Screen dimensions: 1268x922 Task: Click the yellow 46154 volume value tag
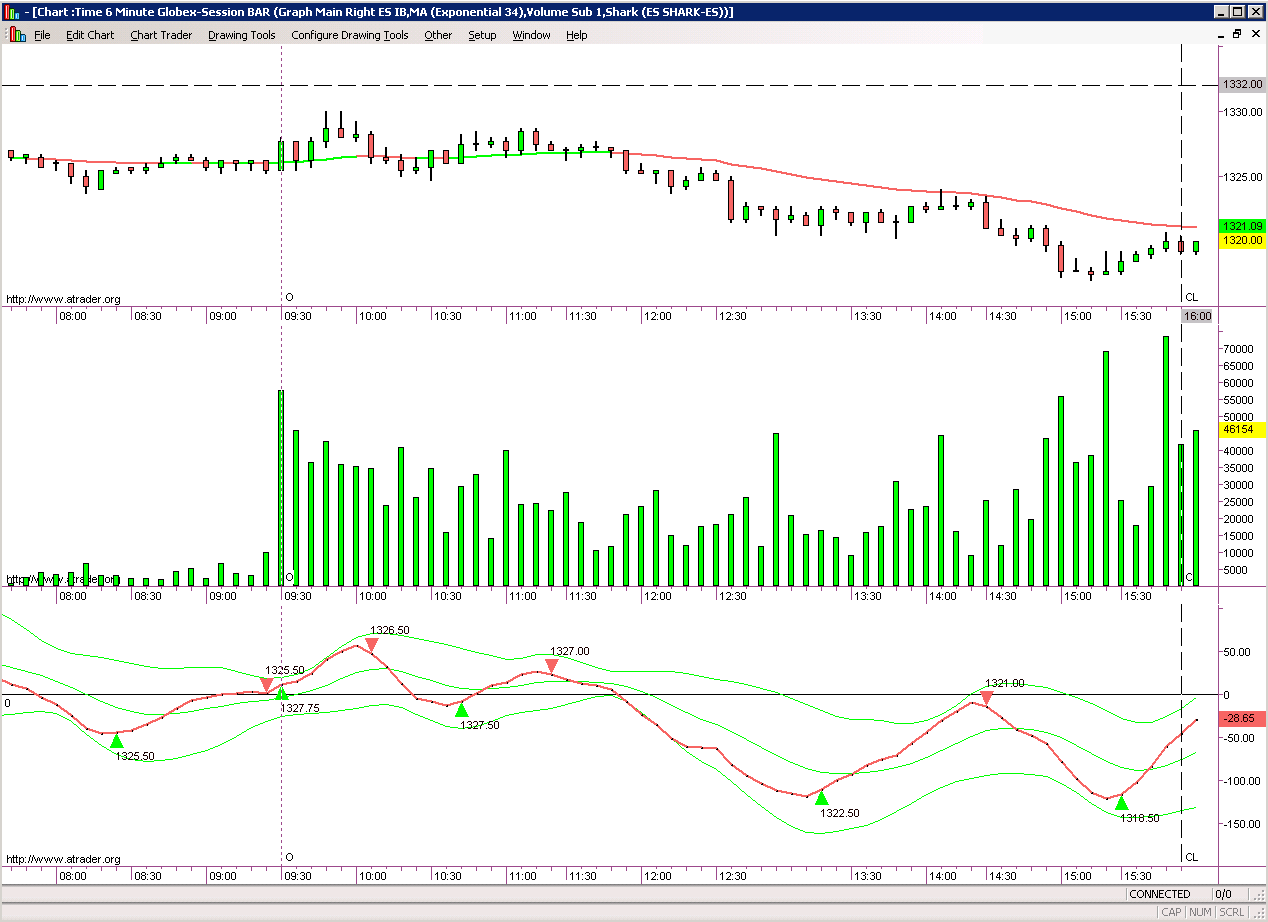coord(1243,429)
